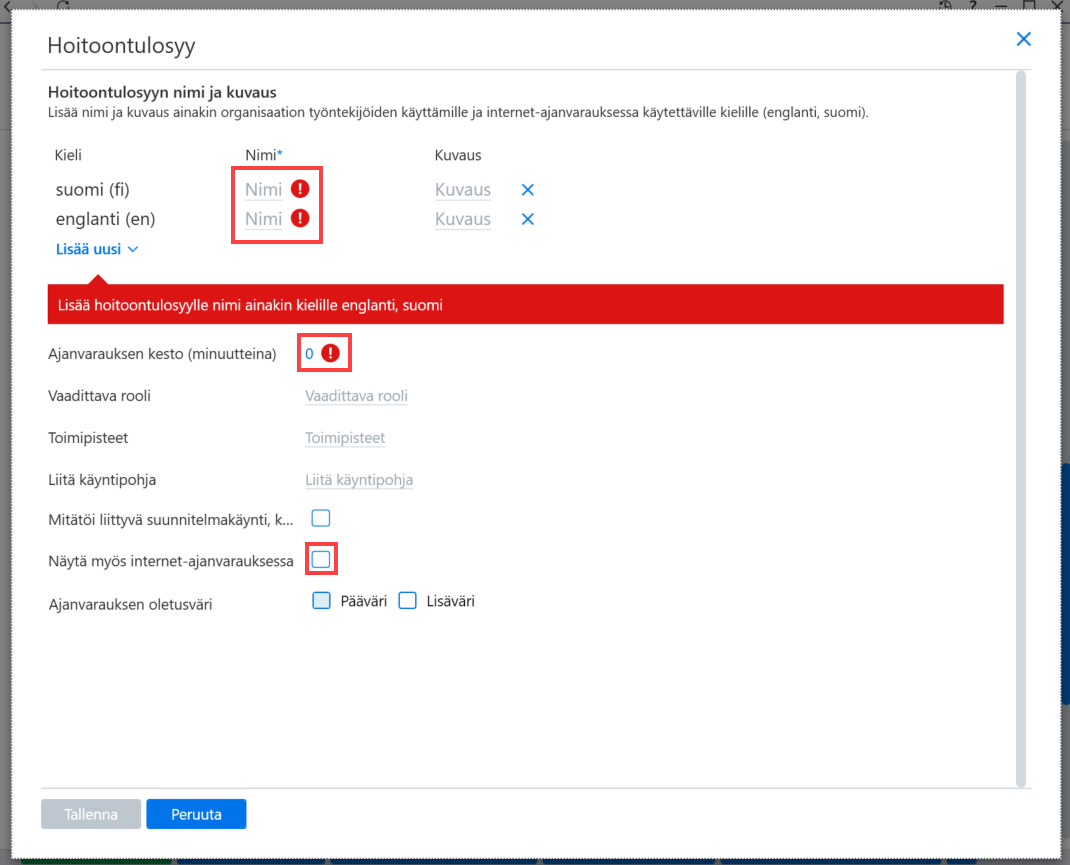Click the error icon beside englanti Nimi

point(300,218)
